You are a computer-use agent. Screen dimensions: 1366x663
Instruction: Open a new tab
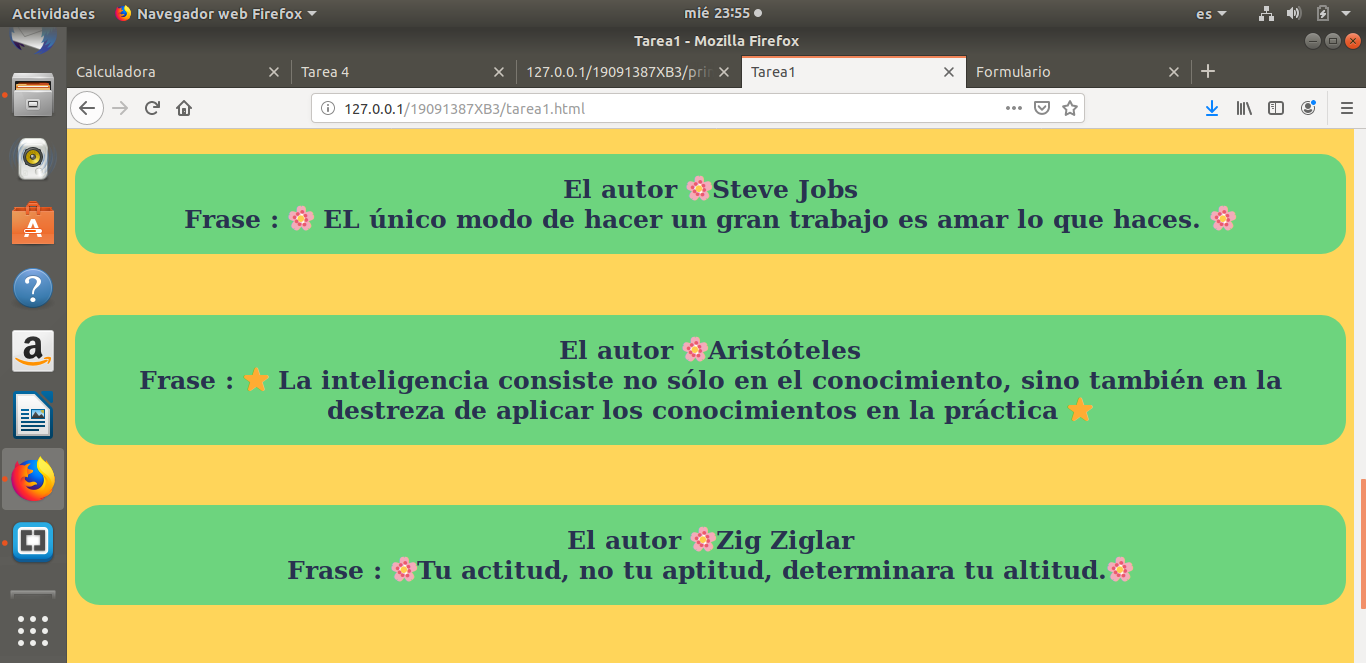(1208, 71)
